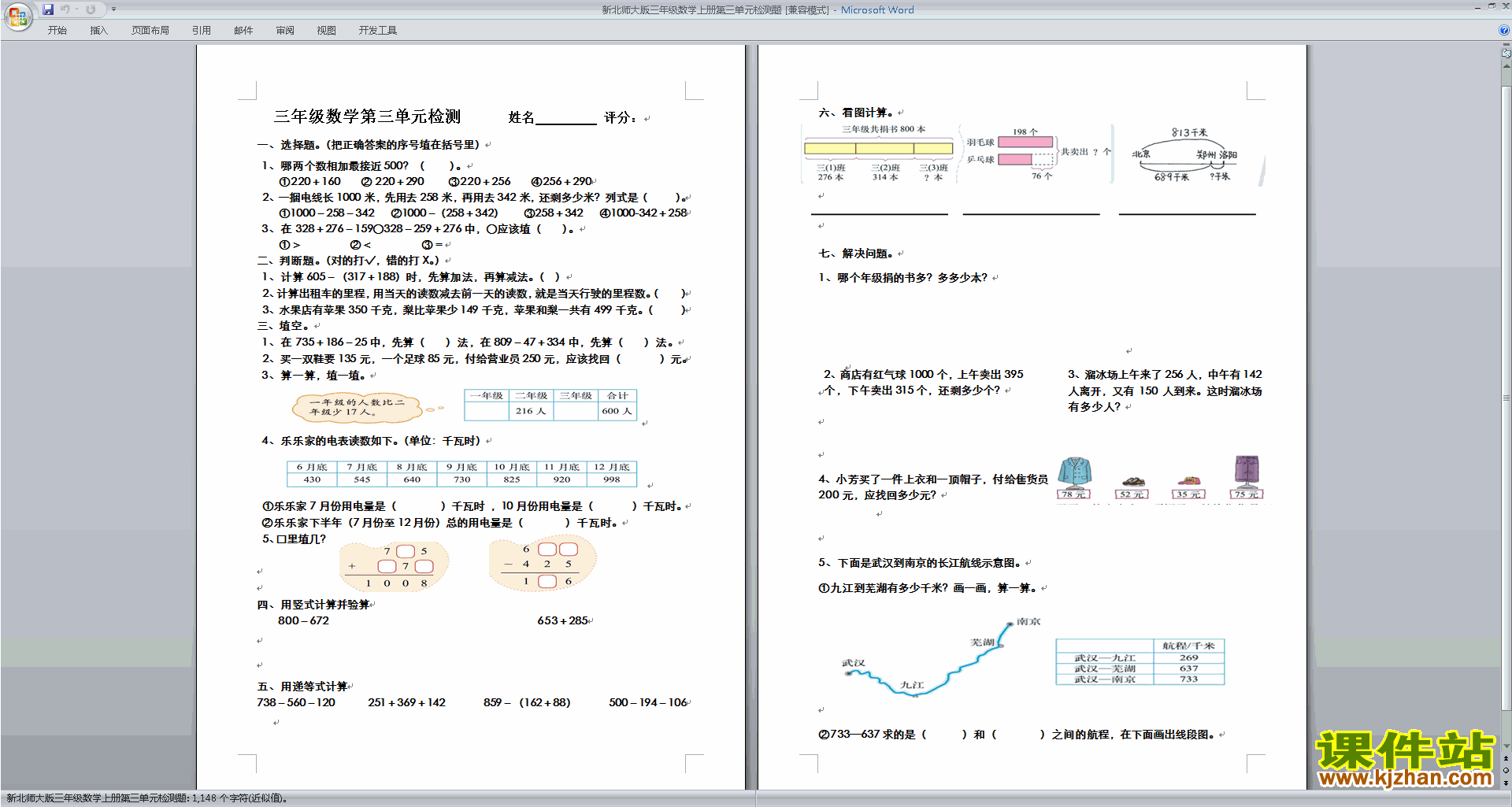Screen dimensions: 1512x807
Task: Switch to the 引用 tab
Action: click(202, 31)
